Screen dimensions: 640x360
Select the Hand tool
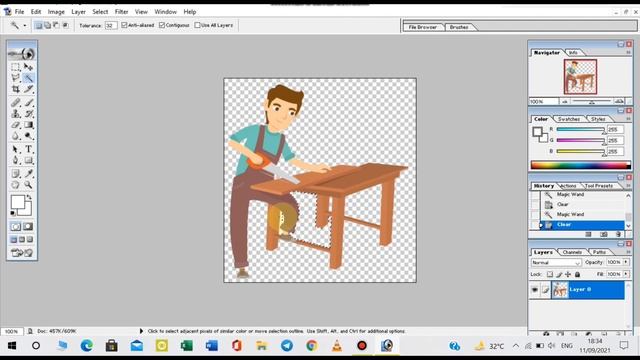[x=16, y=185]
